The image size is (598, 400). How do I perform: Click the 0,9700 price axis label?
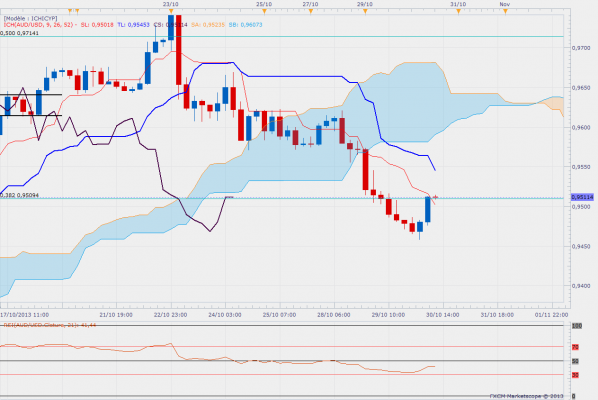[581, 48]
